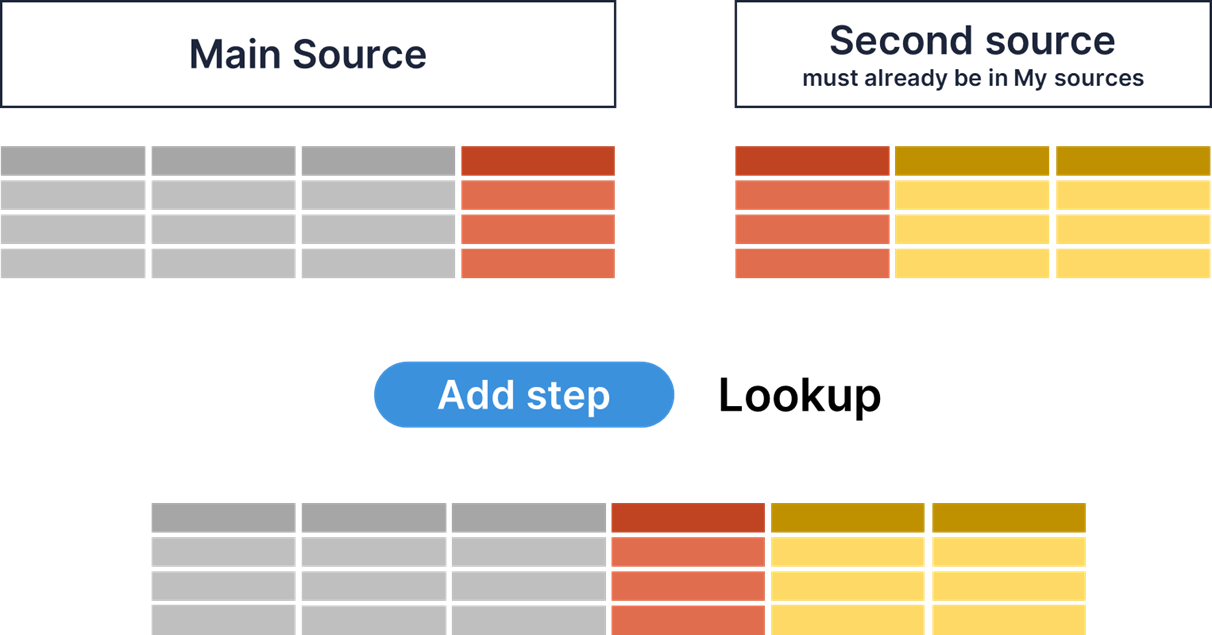The image size is (1212, 635).
Task: Click the third gray header of Main Source table
Action: [377, 161]
